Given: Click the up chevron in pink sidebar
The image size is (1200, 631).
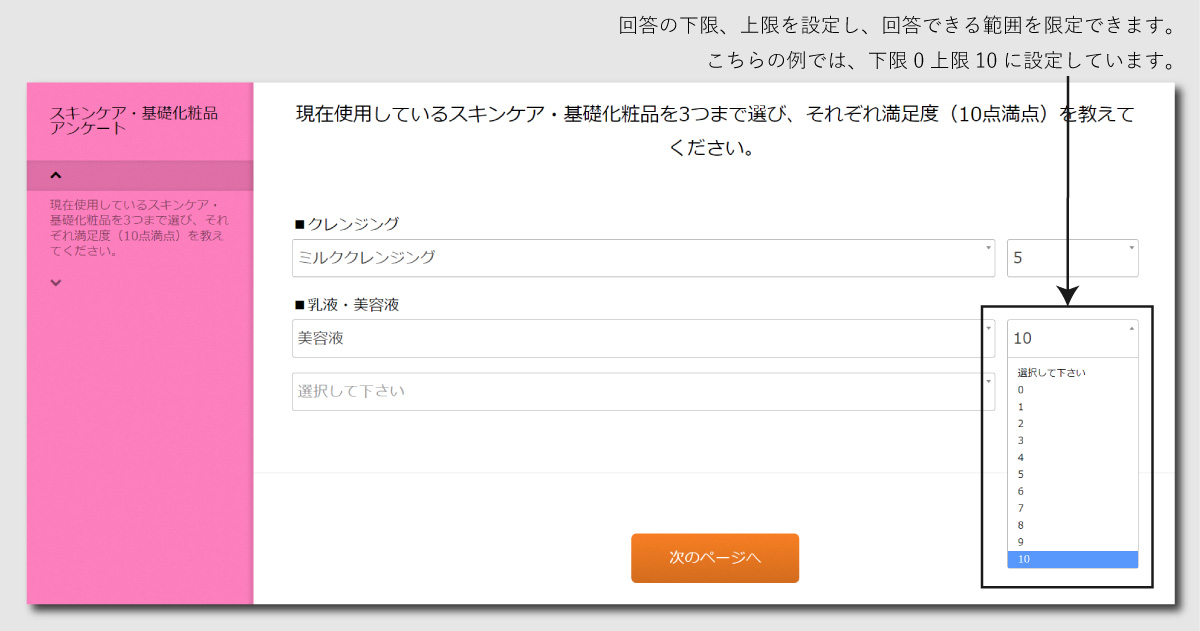Looking at the screenshot, I should (56, 176).
